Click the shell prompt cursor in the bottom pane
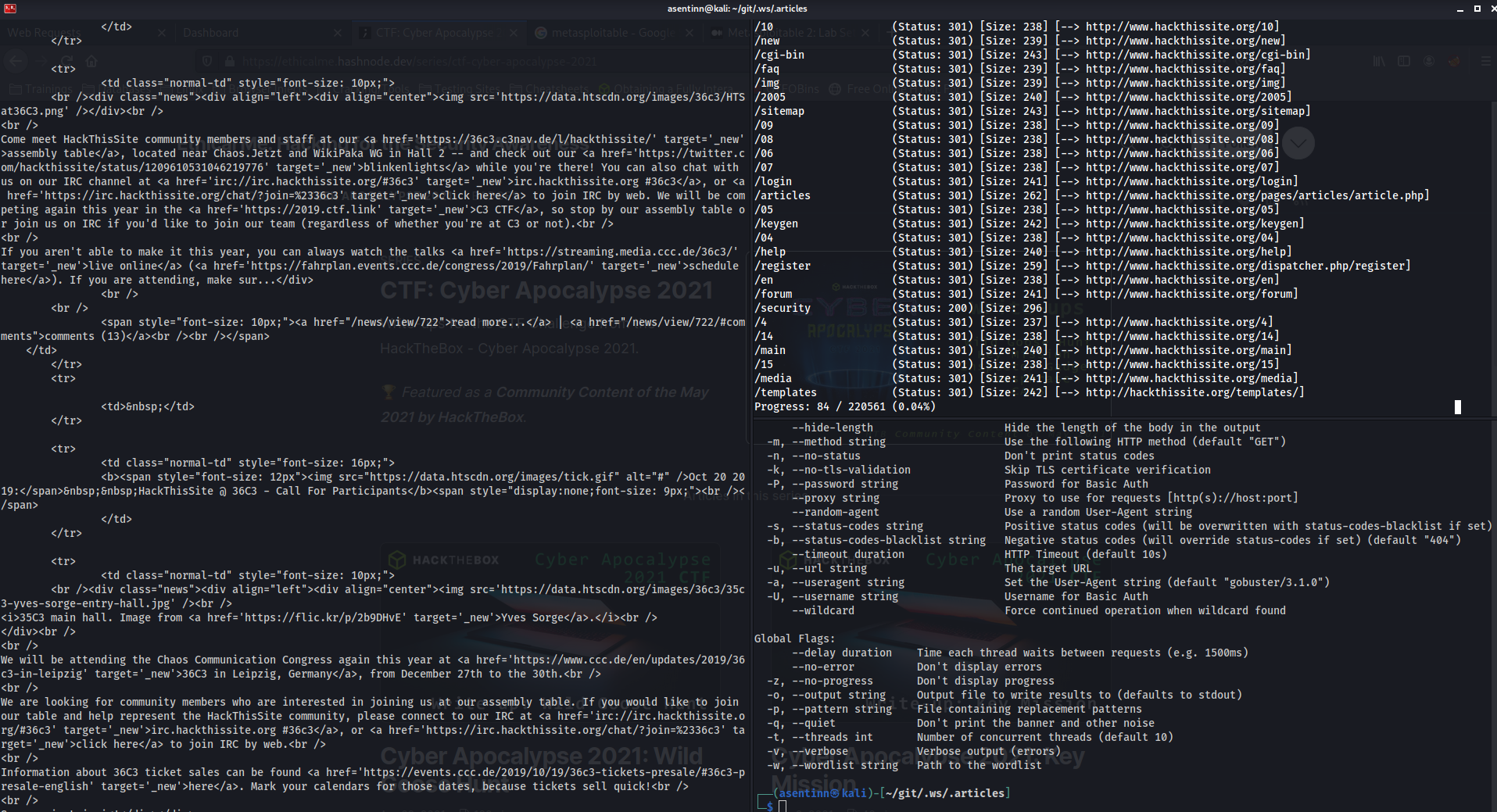Viewport: 1497px width, 812px height. click(x=783, y=806)
